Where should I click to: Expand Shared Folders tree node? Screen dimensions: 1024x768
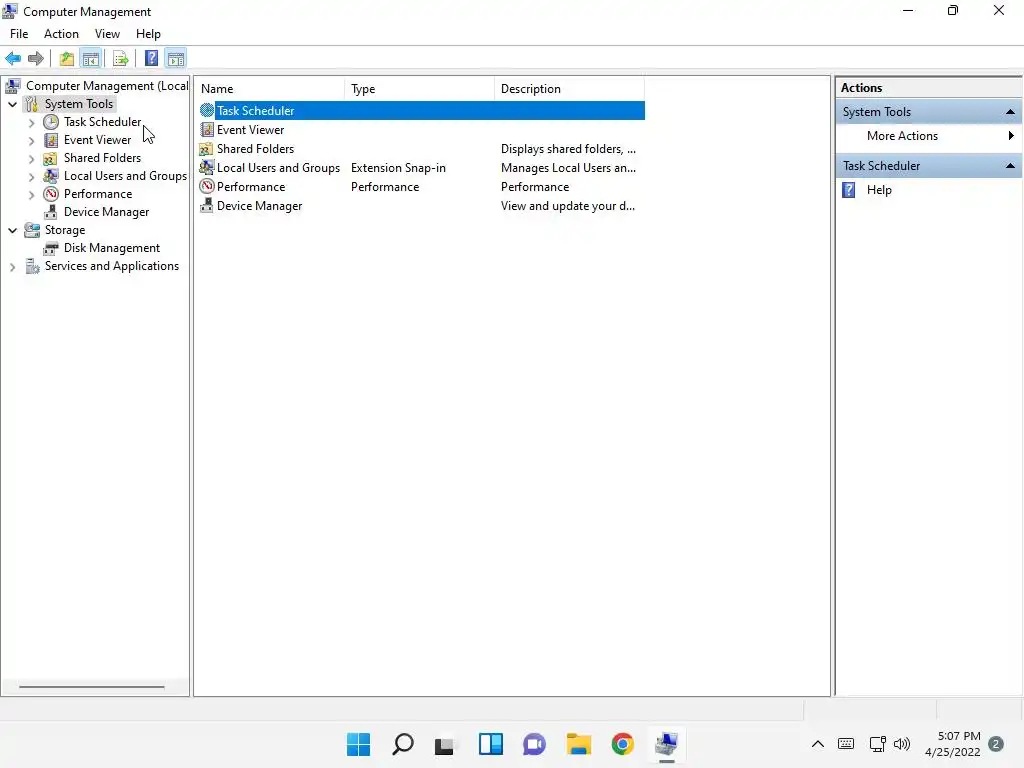coord(31,158)
